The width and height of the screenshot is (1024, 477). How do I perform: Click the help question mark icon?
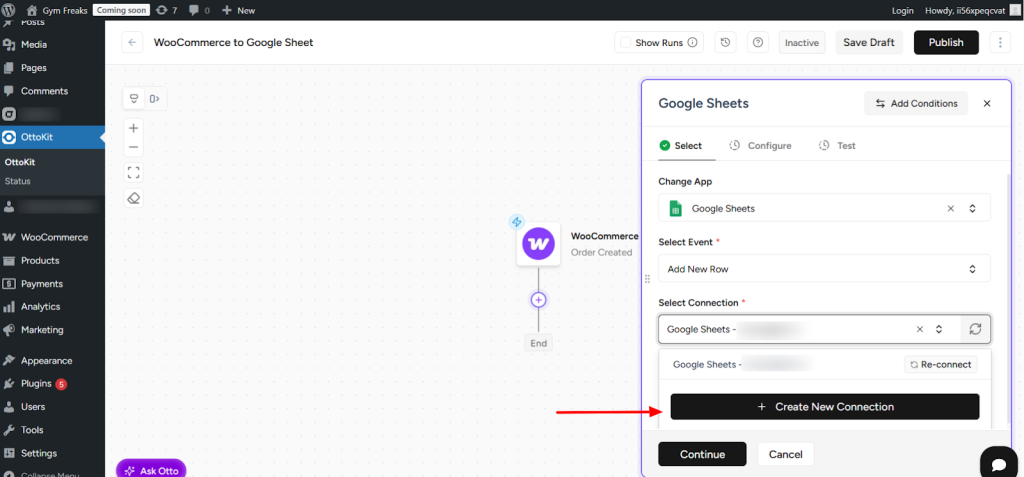click(757, 43)
